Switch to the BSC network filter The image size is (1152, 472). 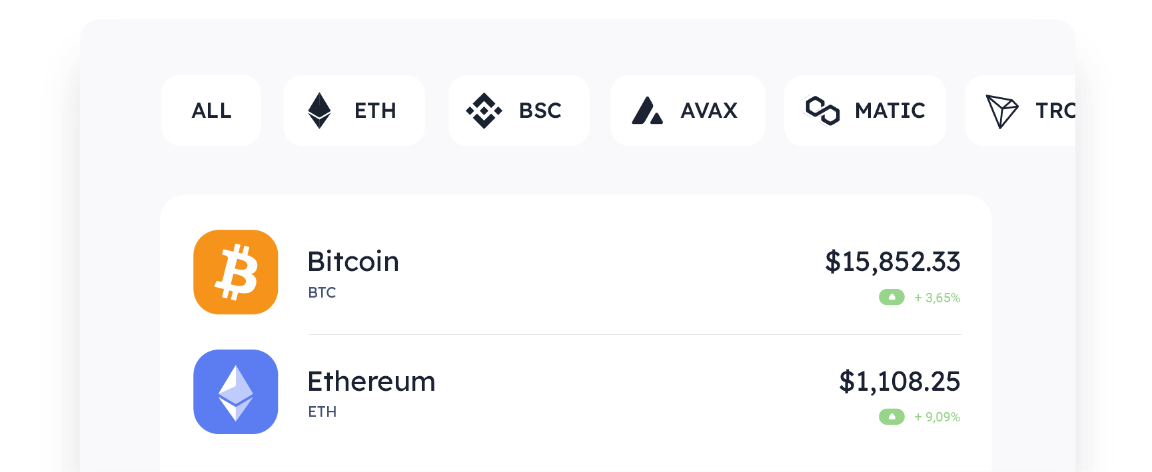539,110
